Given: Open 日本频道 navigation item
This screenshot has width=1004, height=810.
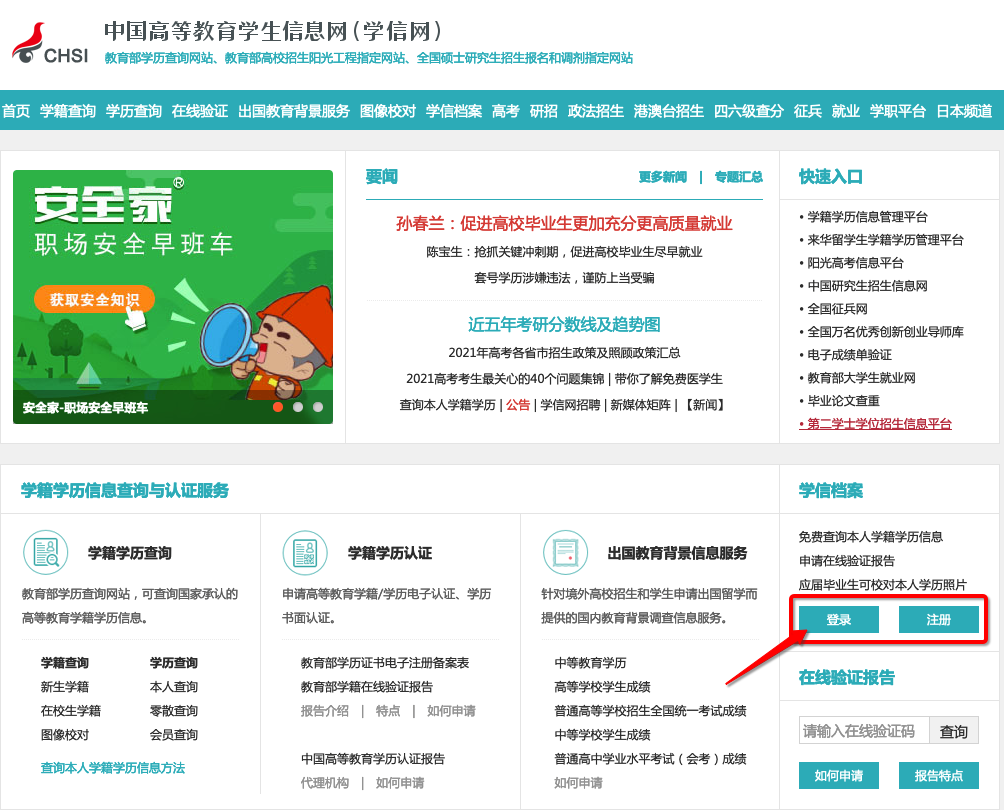Looking at the screenshot, I should pos(964,111).
